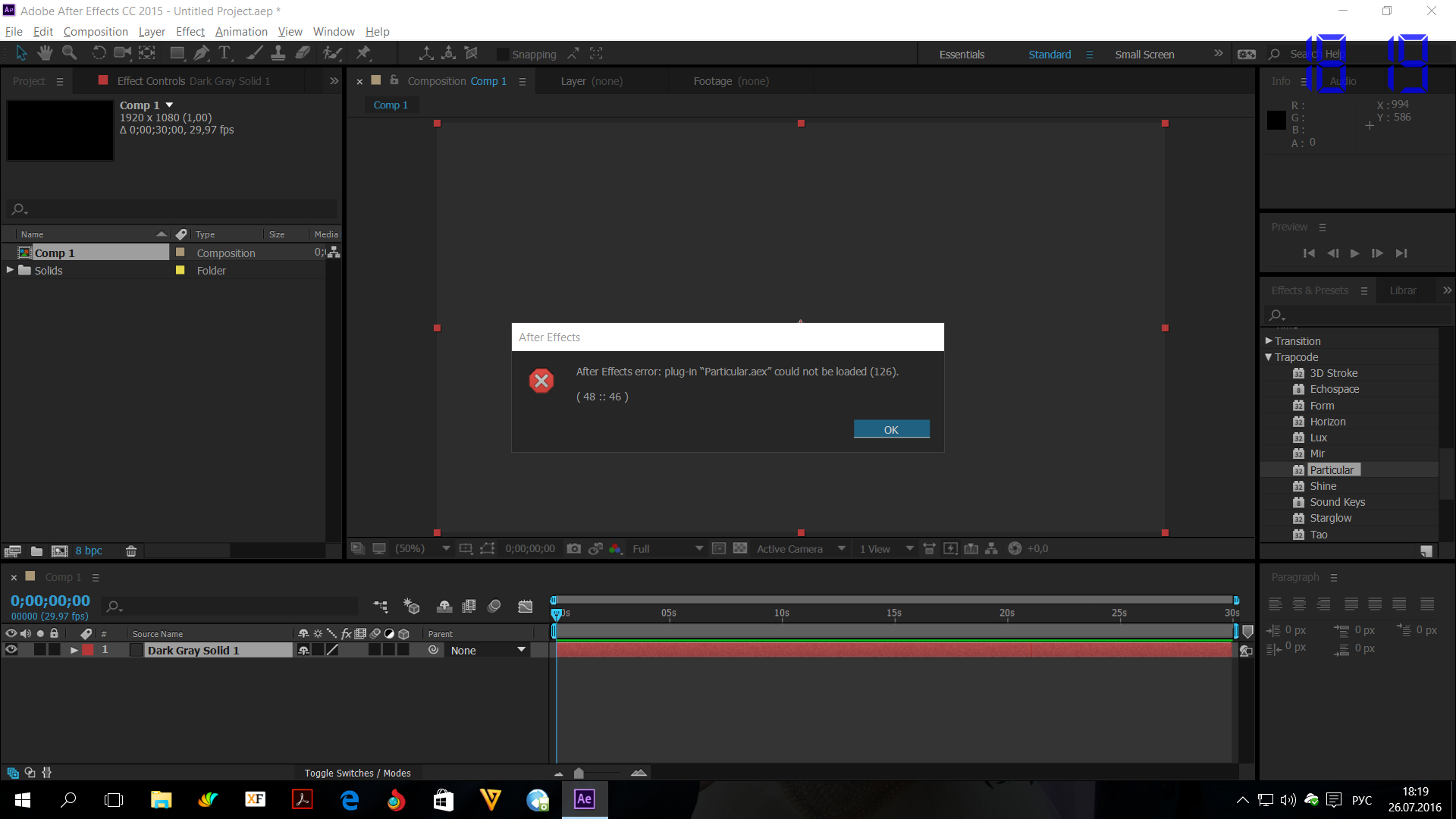Open the viewer magnification dropdown

coord(423,549)
